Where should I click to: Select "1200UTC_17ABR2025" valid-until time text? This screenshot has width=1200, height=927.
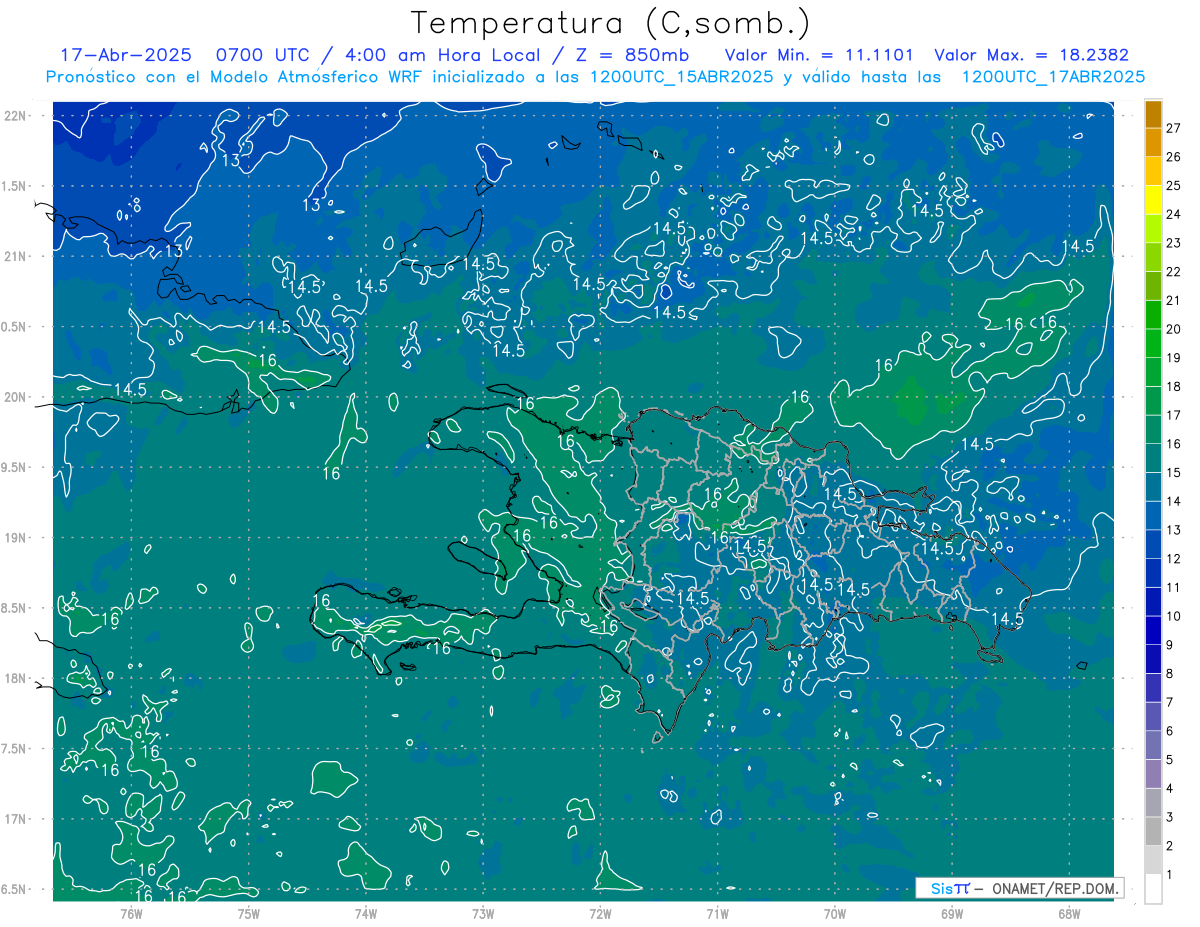coord(1053,77)
